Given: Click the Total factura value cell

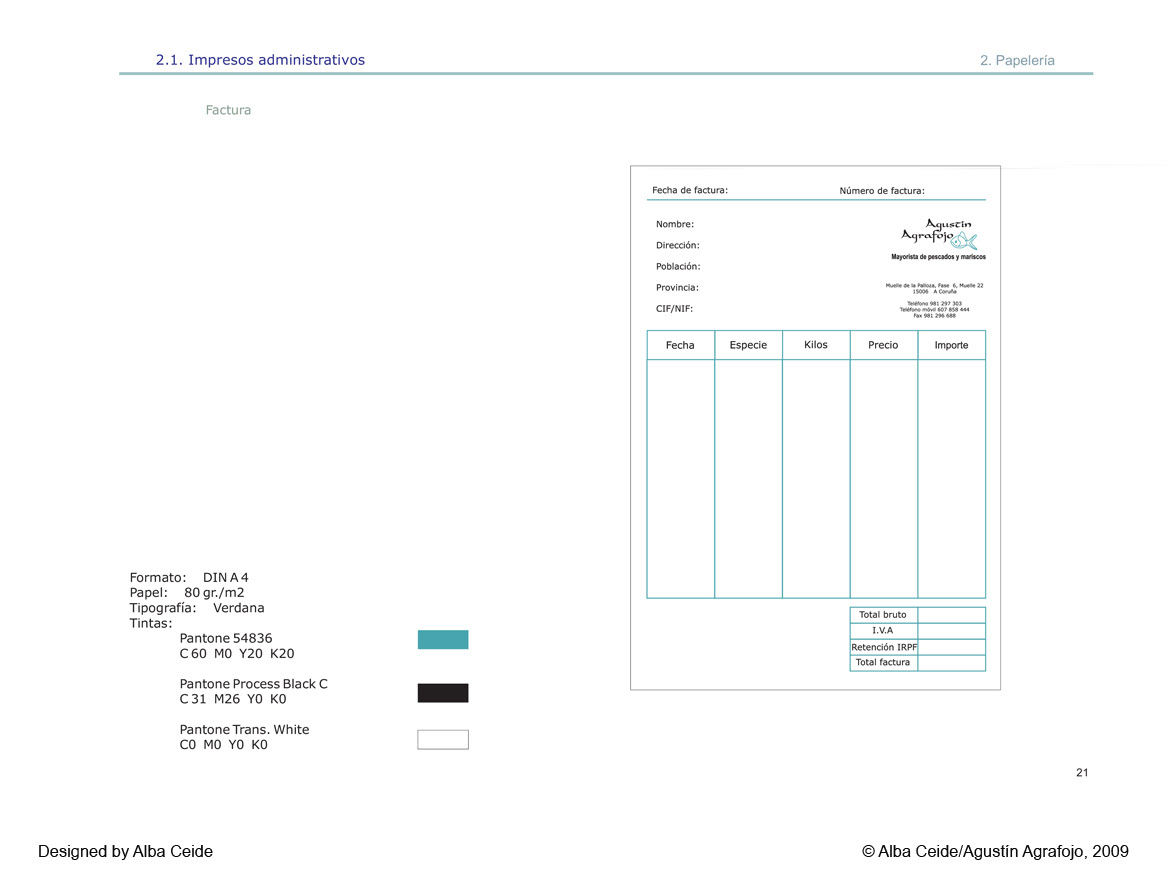Looking at the screenshot, I should click(951, 663).
